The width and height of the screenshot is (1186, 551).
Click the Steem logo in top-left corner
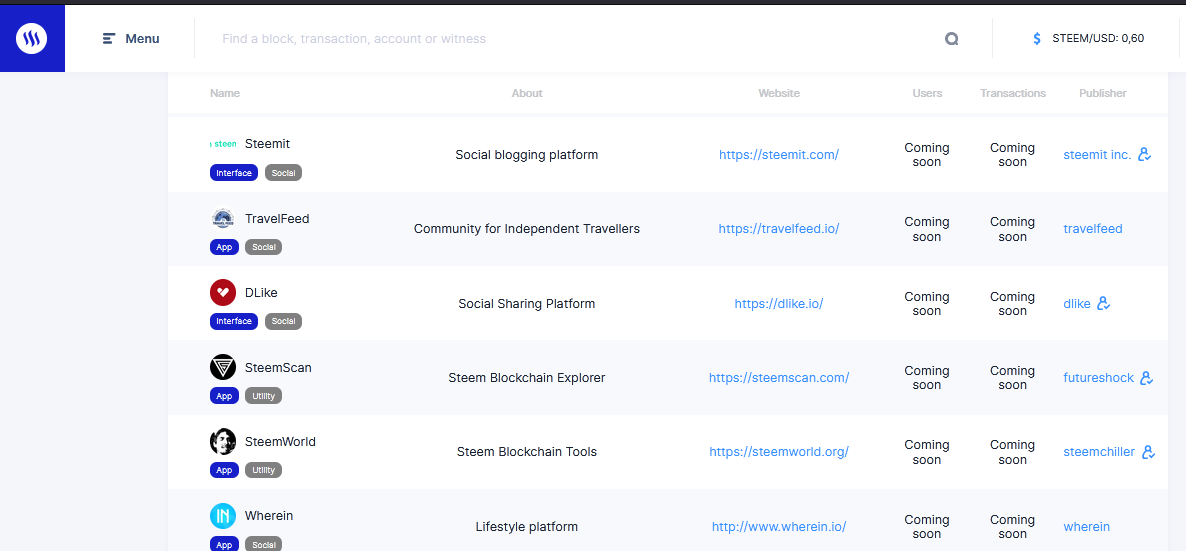pyautogui.click(x=32, y=39)
